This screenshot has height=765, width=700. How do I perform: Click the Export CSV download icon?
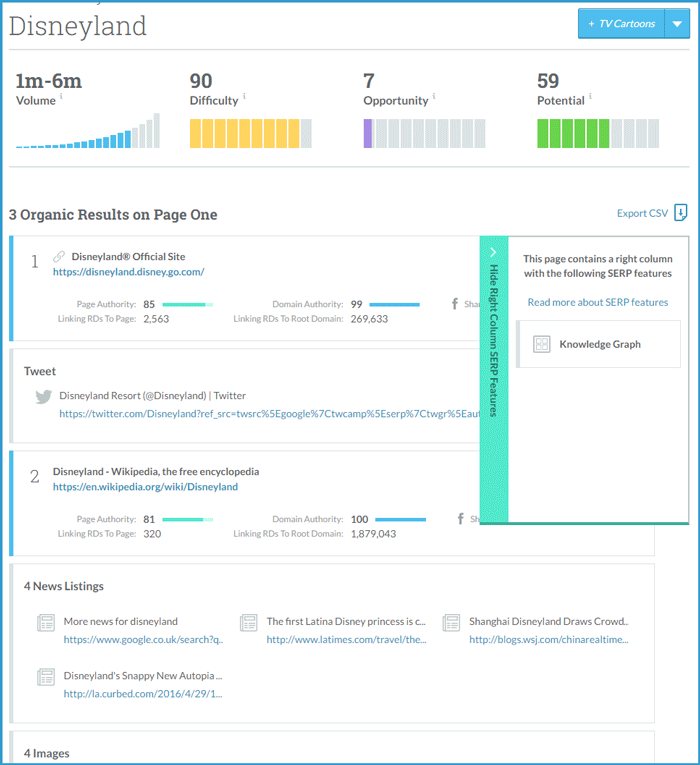[x=681, y=213]
